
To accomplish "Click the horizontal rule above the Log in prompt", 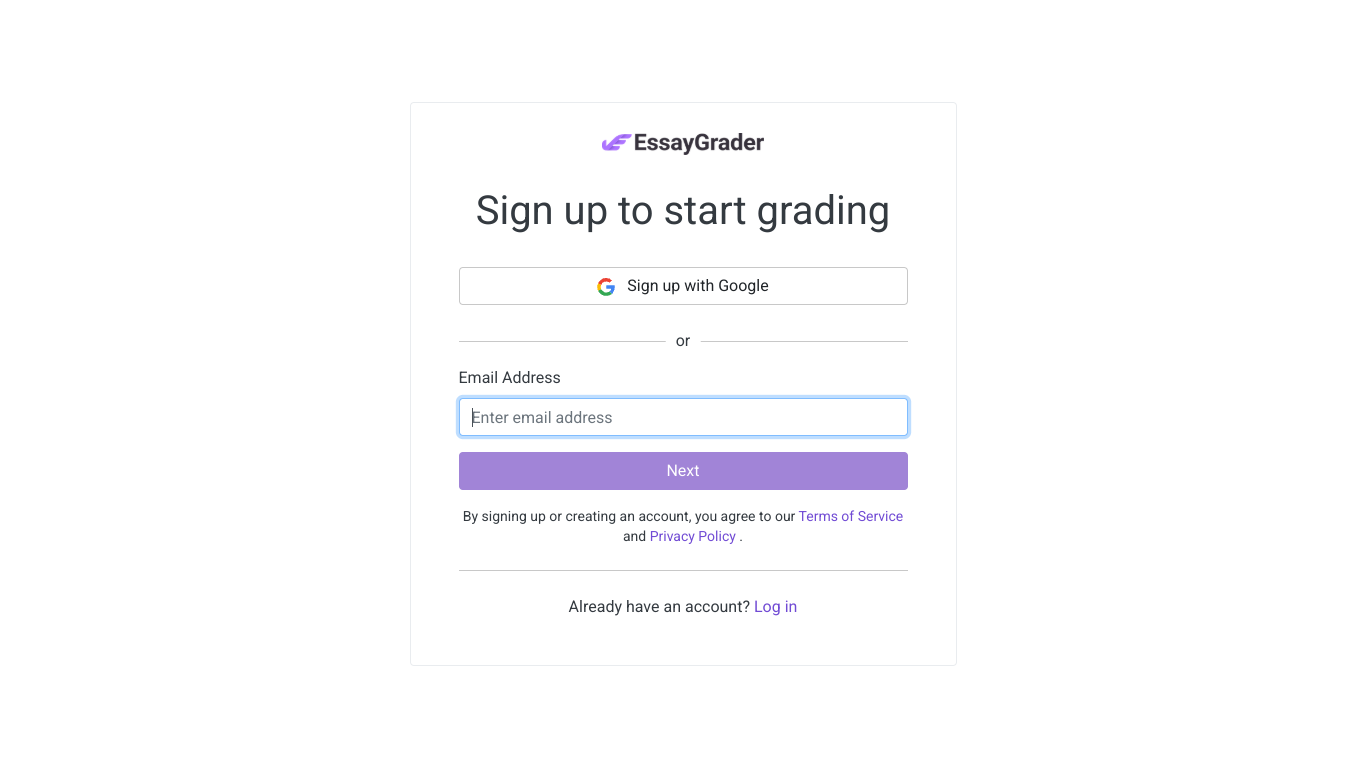I will pyautogui.click(x=683, y=570).
